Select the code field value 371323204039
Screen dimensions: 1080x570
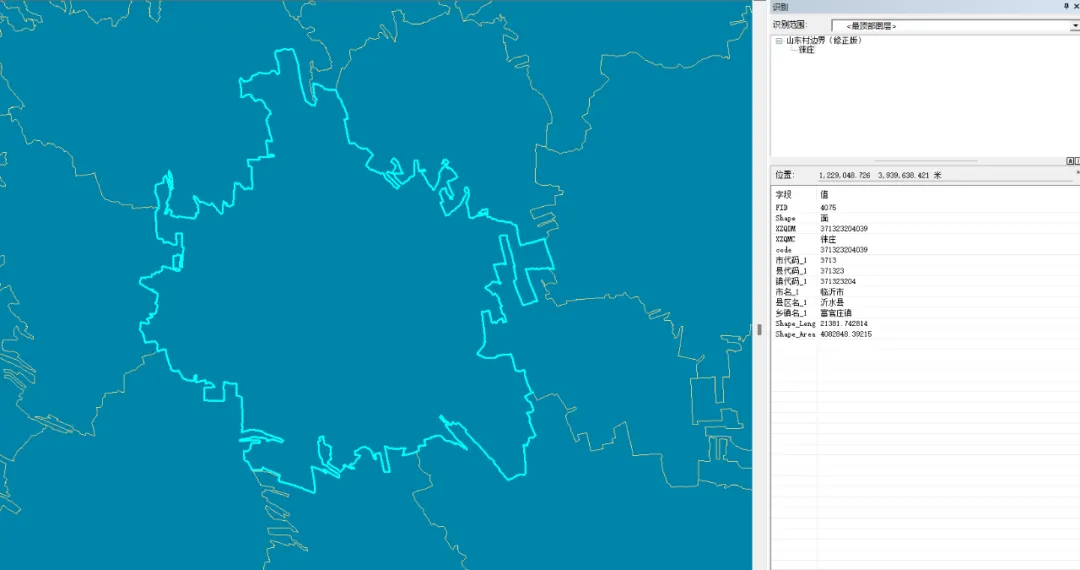coord(844,250)
